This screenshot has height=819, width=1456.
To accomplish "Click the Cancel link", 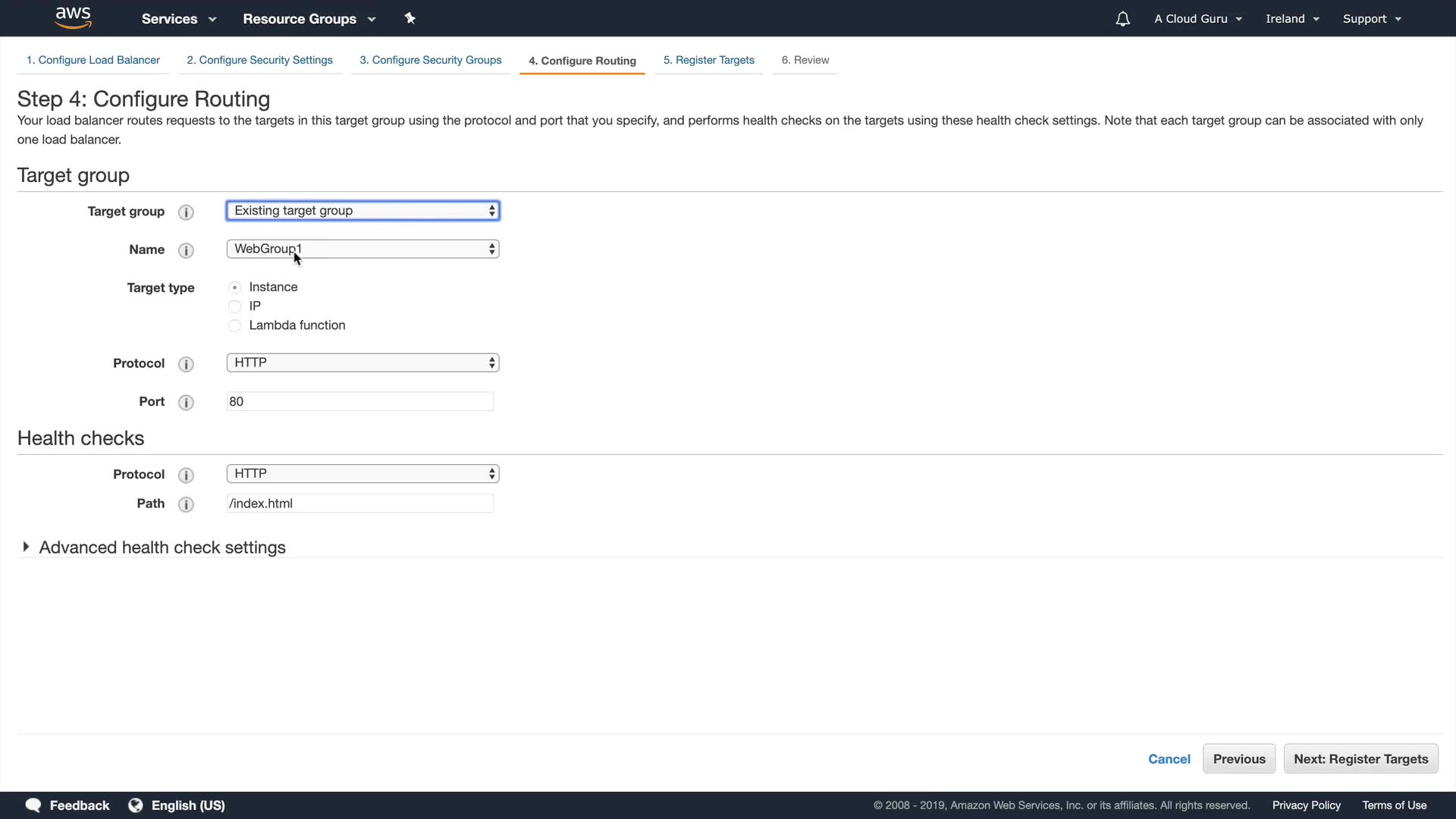I will pos(1169,759).
